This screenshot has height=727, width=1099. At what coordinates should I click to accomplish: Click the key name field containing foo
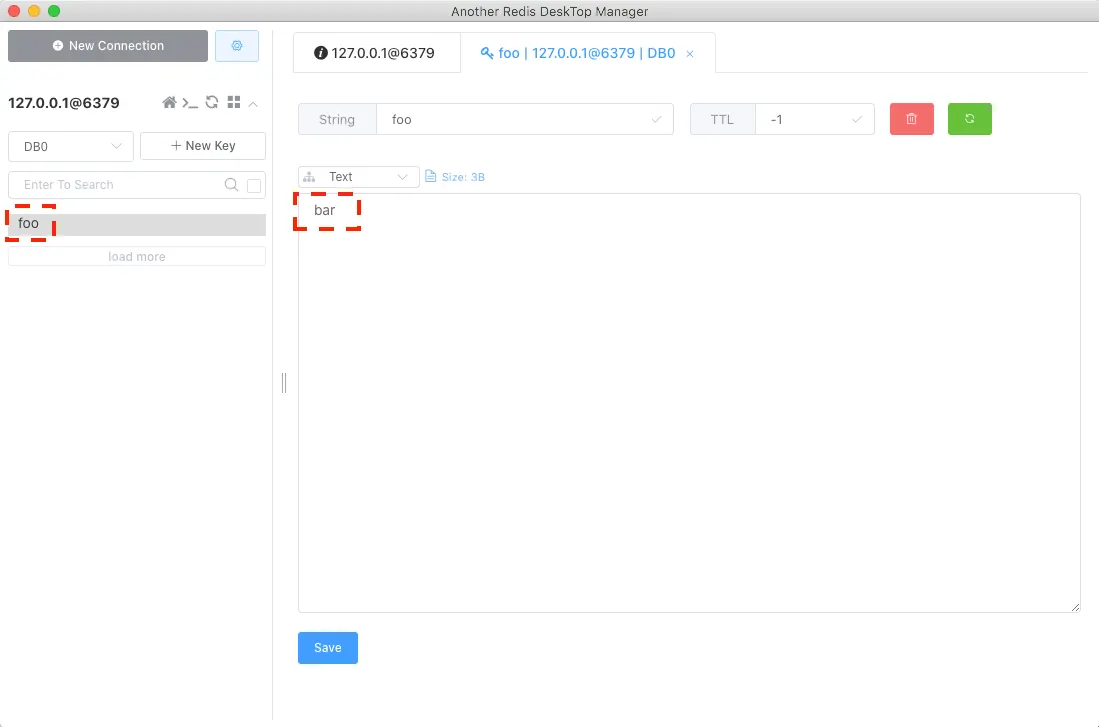524,119
